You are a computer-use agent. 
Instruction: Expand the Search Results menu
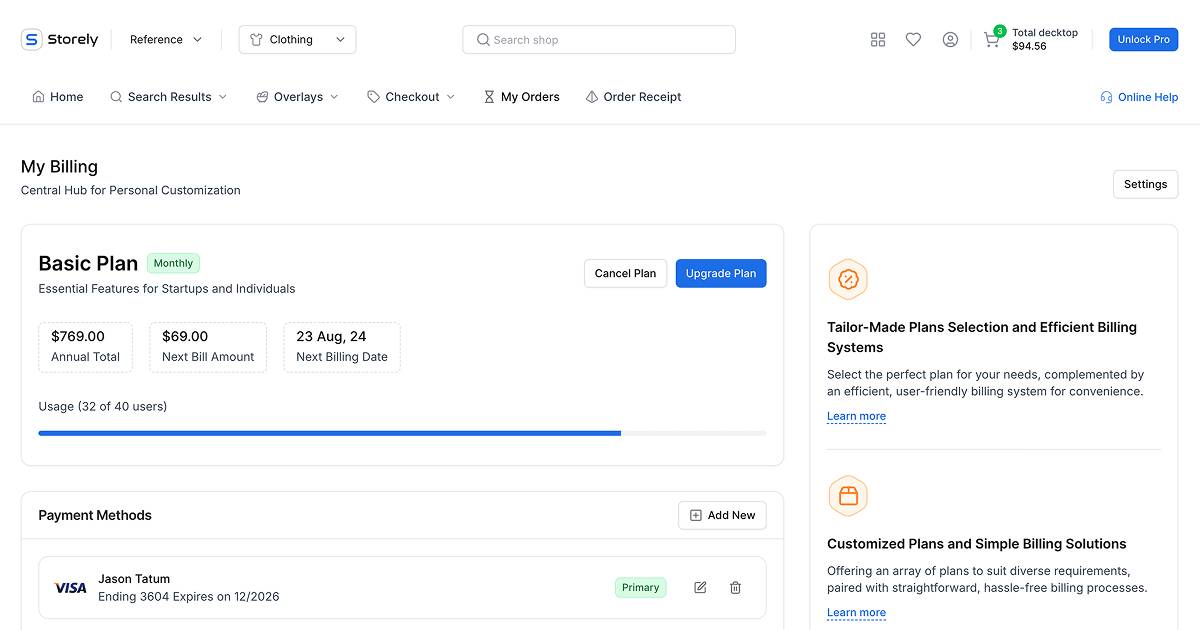(x=169, y=97)
